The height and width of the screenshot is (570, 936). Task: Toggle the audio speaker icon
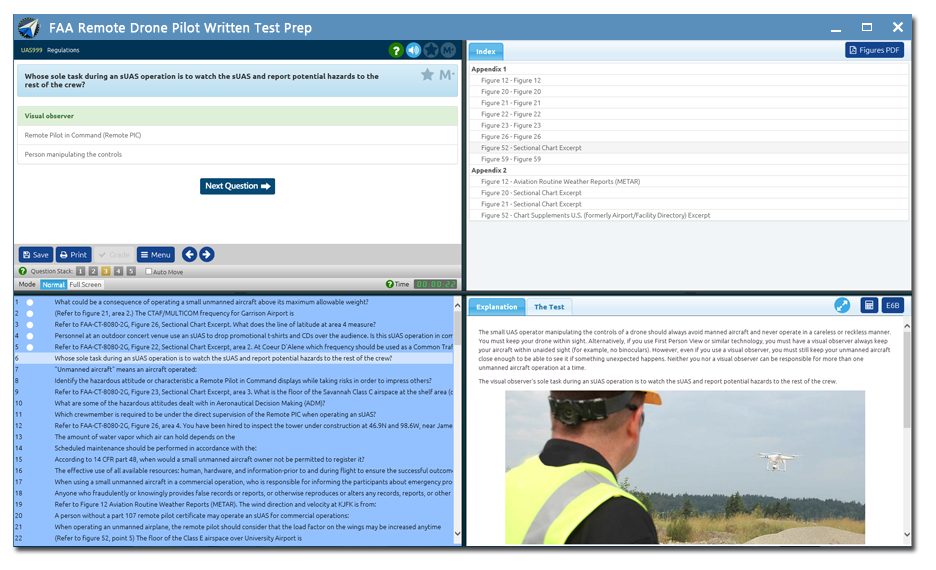tap(414, 50)
